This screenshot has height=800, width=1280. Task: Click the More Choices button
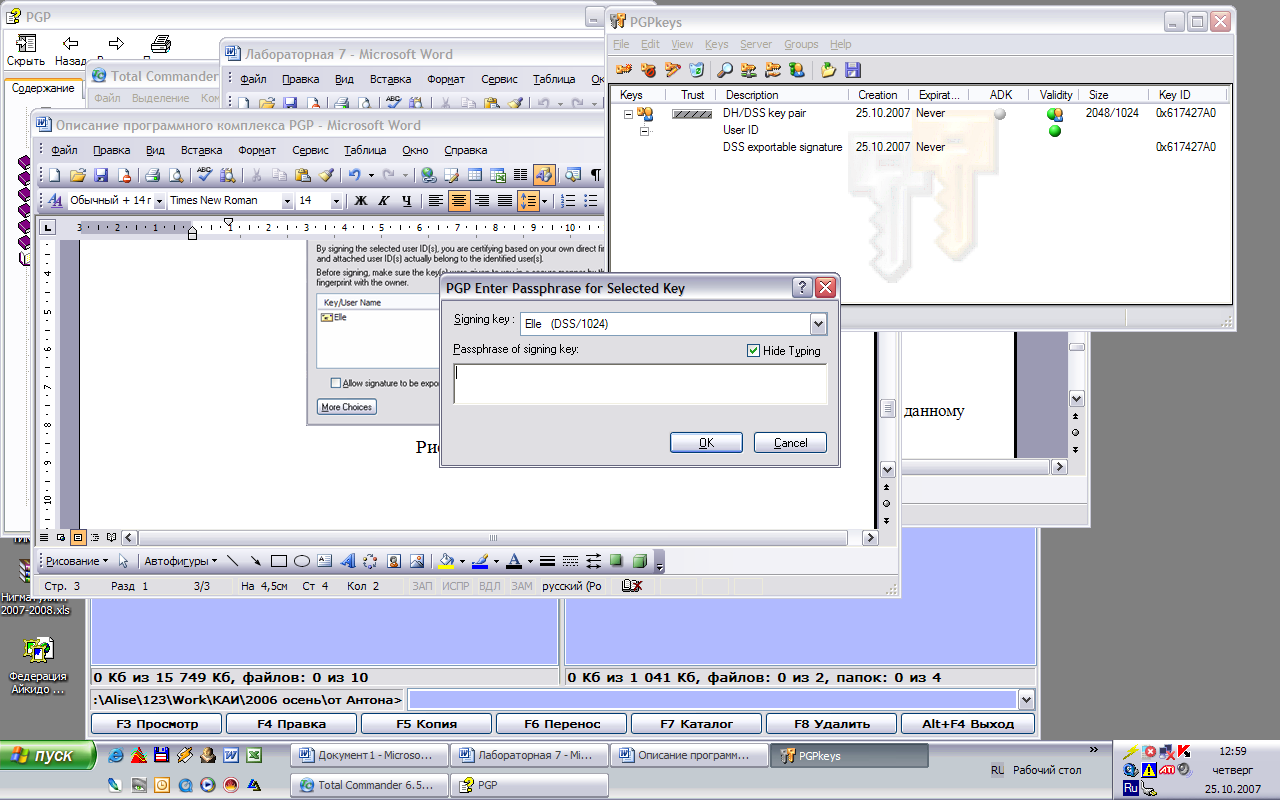tap(347, 407)
